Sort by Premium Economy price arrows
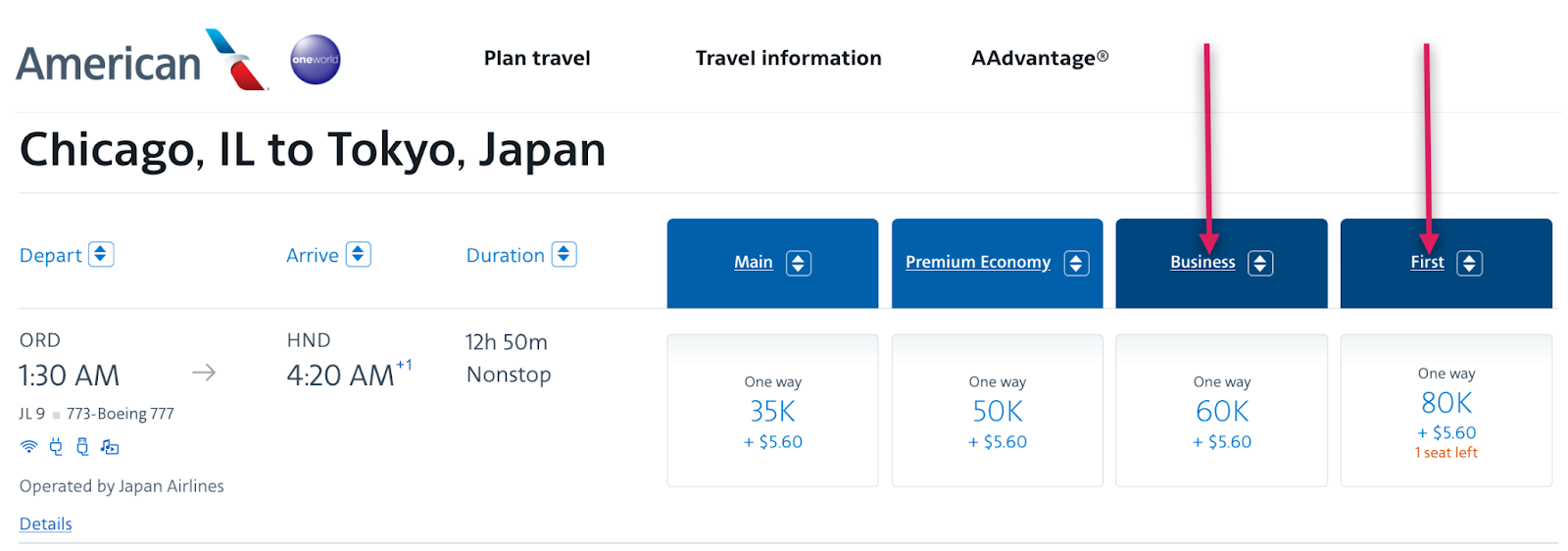Screen dimensions: 1568x551 [1076, 263]
